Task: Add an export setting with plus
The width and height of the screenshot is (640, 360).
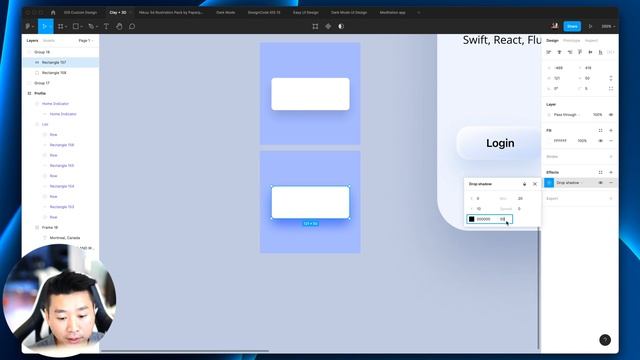Action: [611, 198]
